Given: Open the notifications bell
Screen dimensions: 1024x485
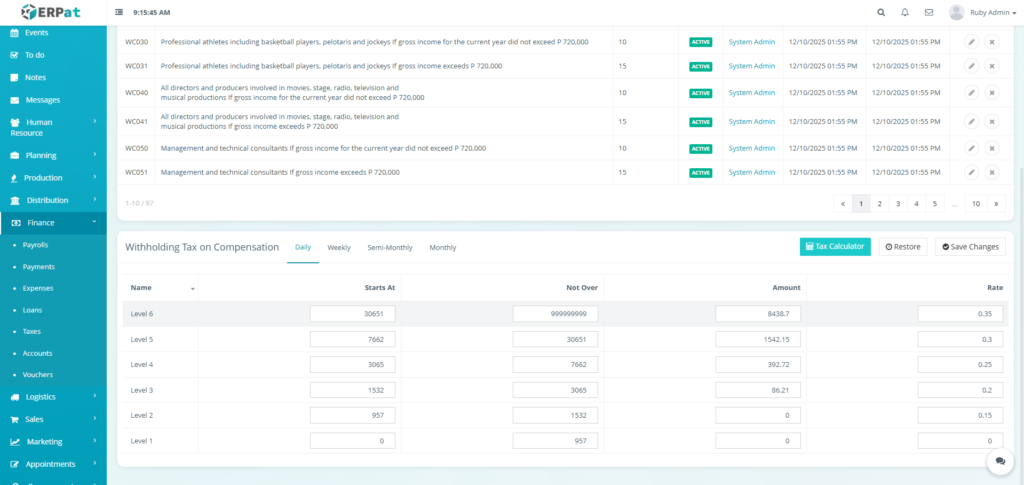Looking at the screenshot, I should point(905,12).
